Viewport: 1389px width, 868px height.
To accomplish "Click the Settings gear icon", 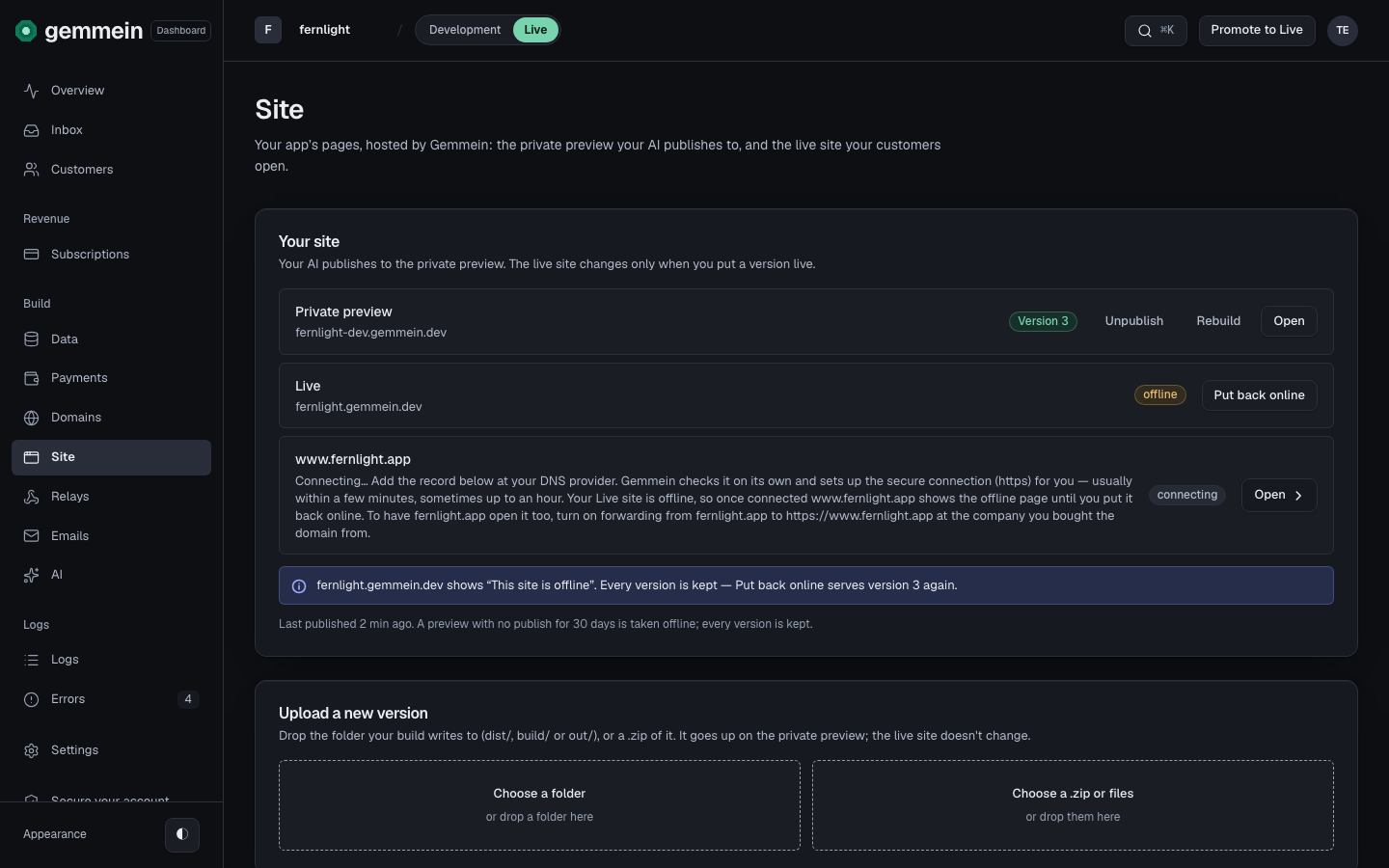I will [x=32, y=750].
